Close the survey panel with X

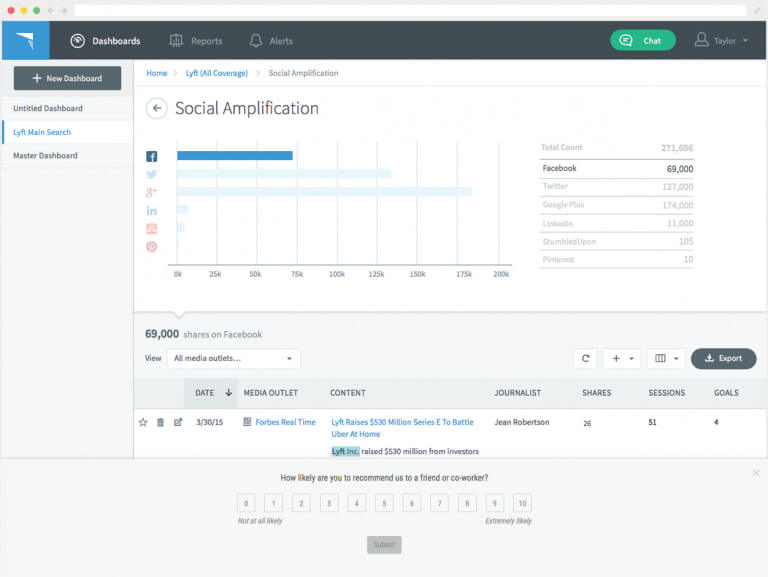(x=756, y=473)
